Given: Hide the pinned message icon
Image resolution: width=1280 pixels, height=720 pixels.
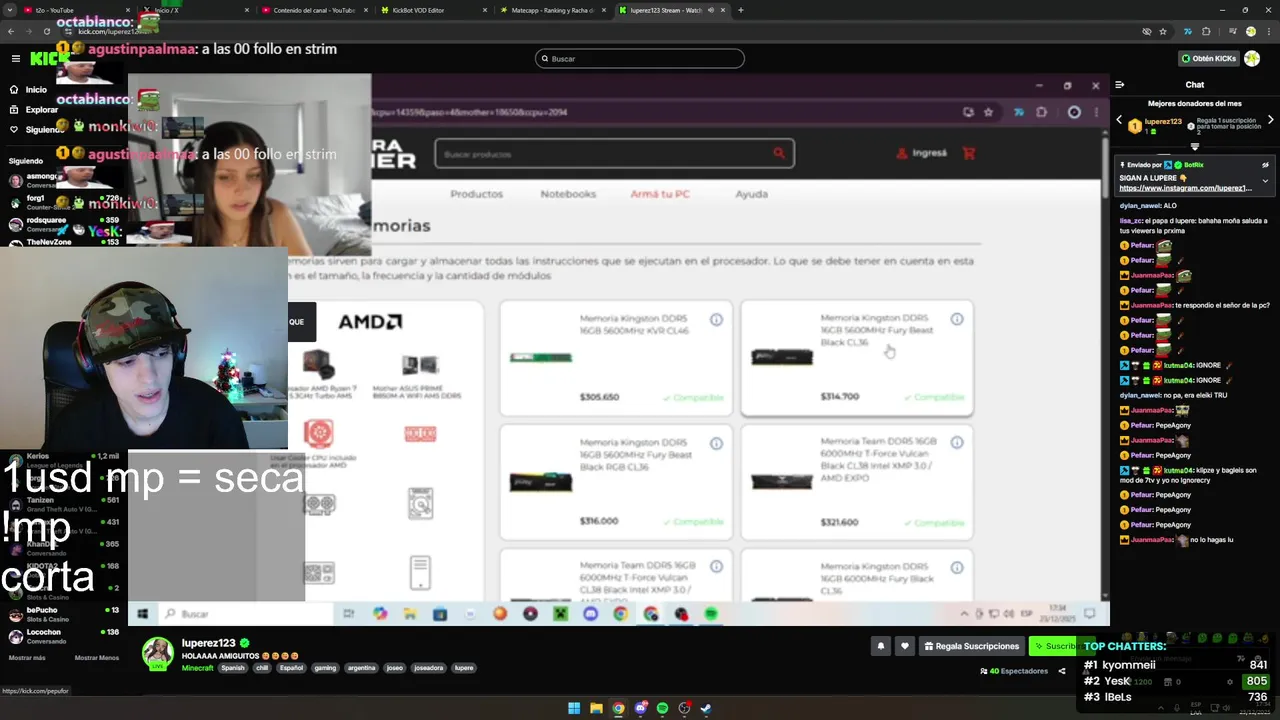Looking at the screenshot, I should coord(1265,165).
